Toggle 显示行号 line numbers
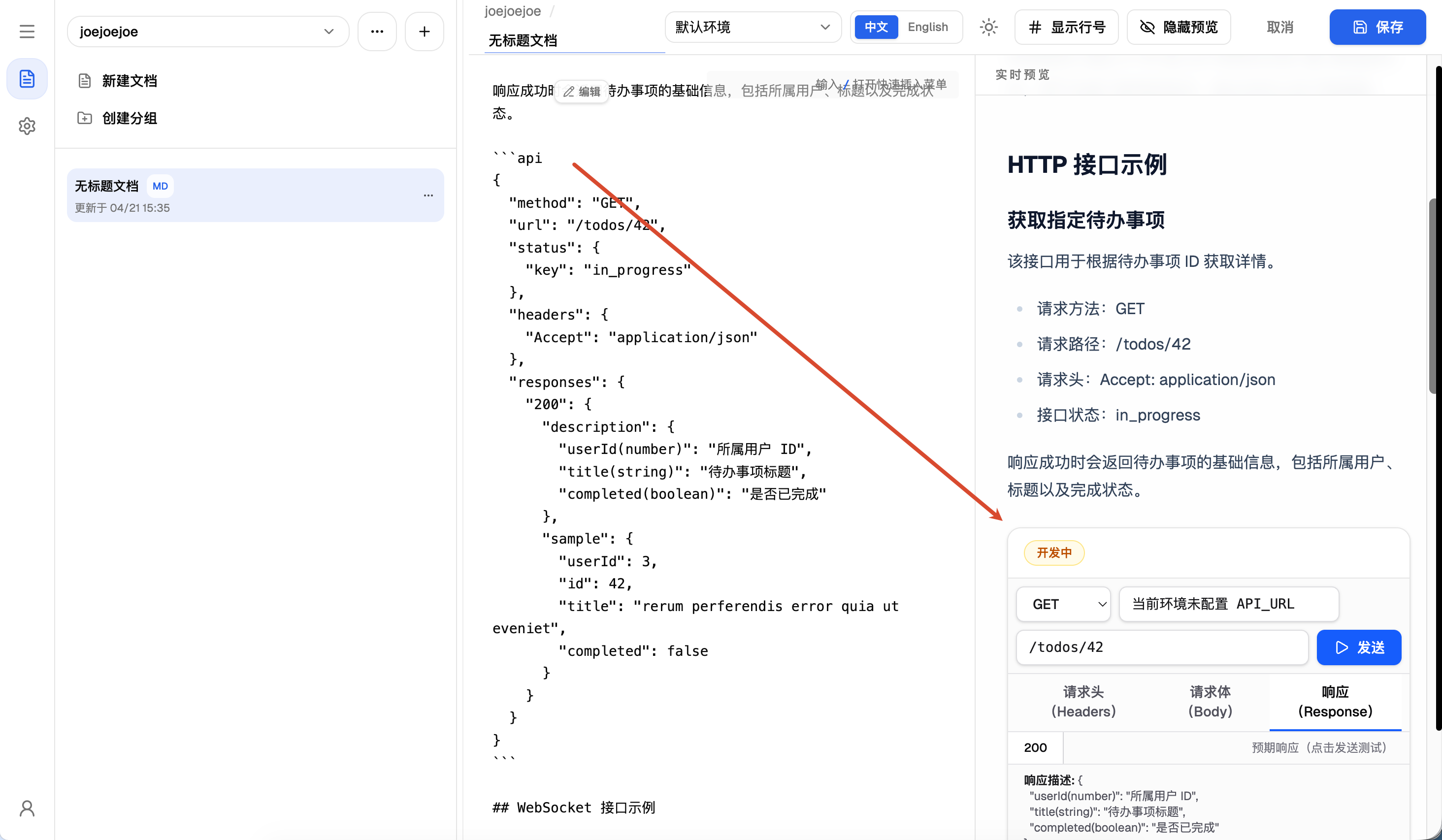 coord(1066,27)
